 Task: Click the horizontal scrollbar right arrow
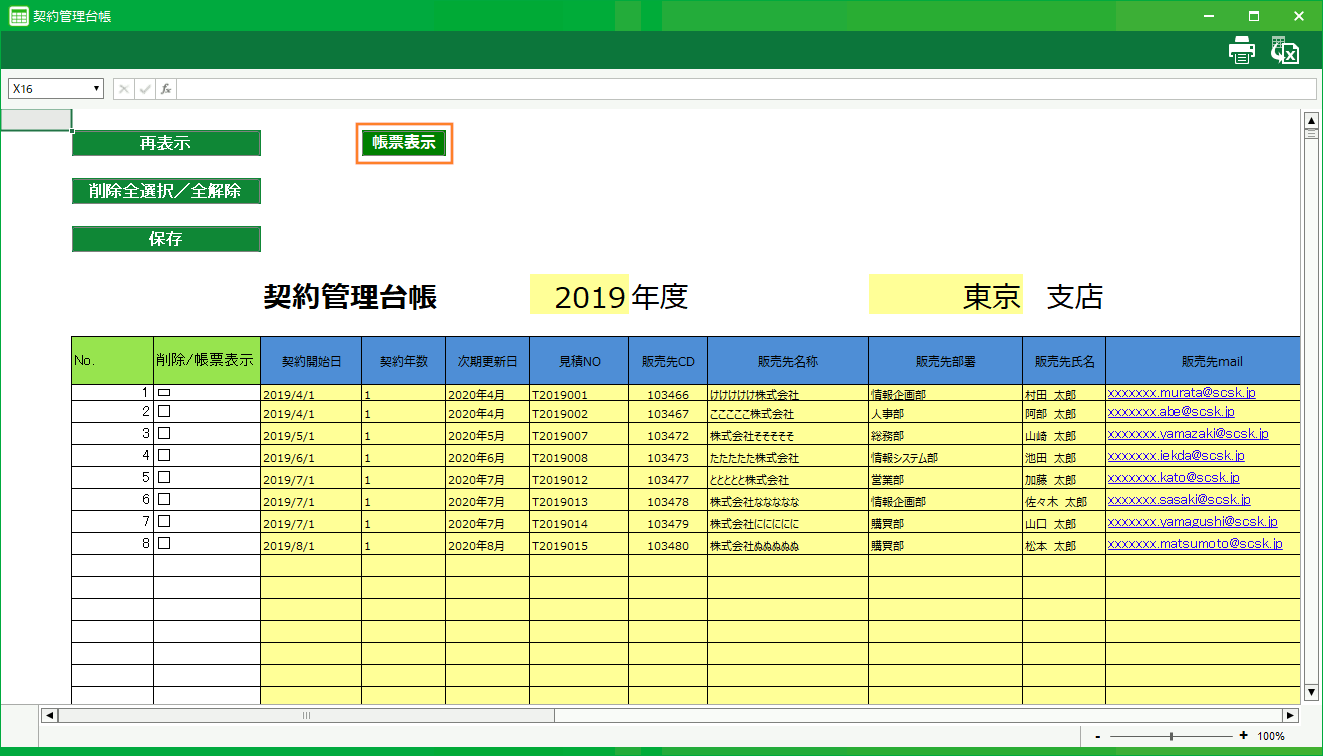[x=1290, y=715]
